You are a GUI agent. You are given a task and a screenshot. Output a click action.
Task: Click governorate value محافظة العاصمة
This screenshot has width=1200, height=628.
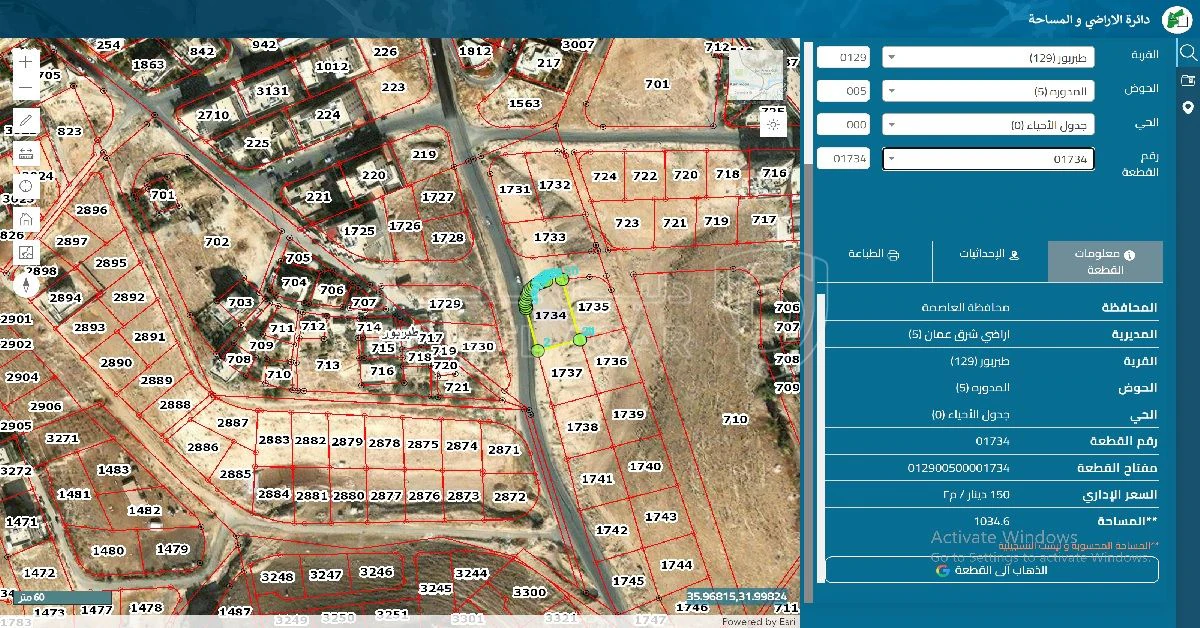pos(965,307)
